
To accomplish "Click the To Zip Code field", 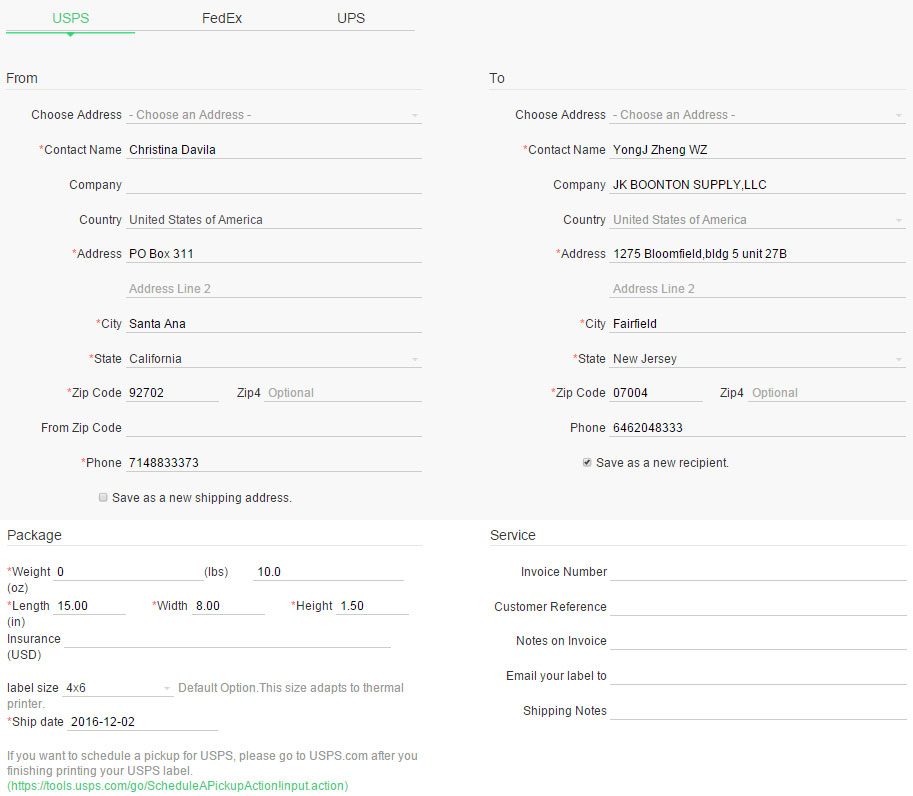I will 656,393.
